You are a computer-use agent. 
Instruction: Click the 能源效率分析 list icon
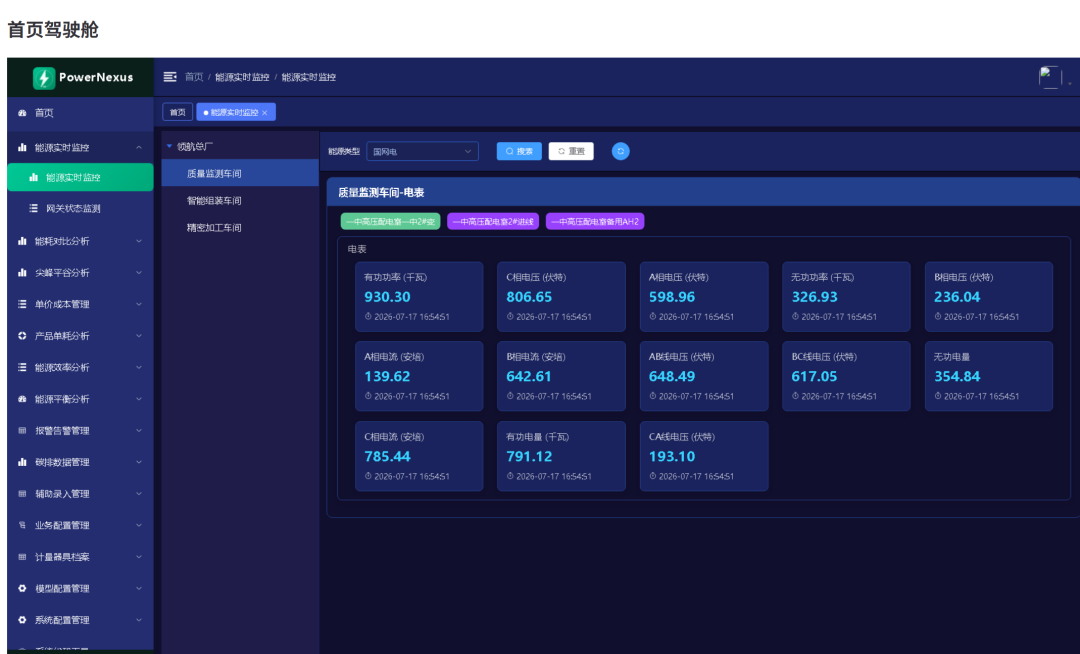point(22,368)
